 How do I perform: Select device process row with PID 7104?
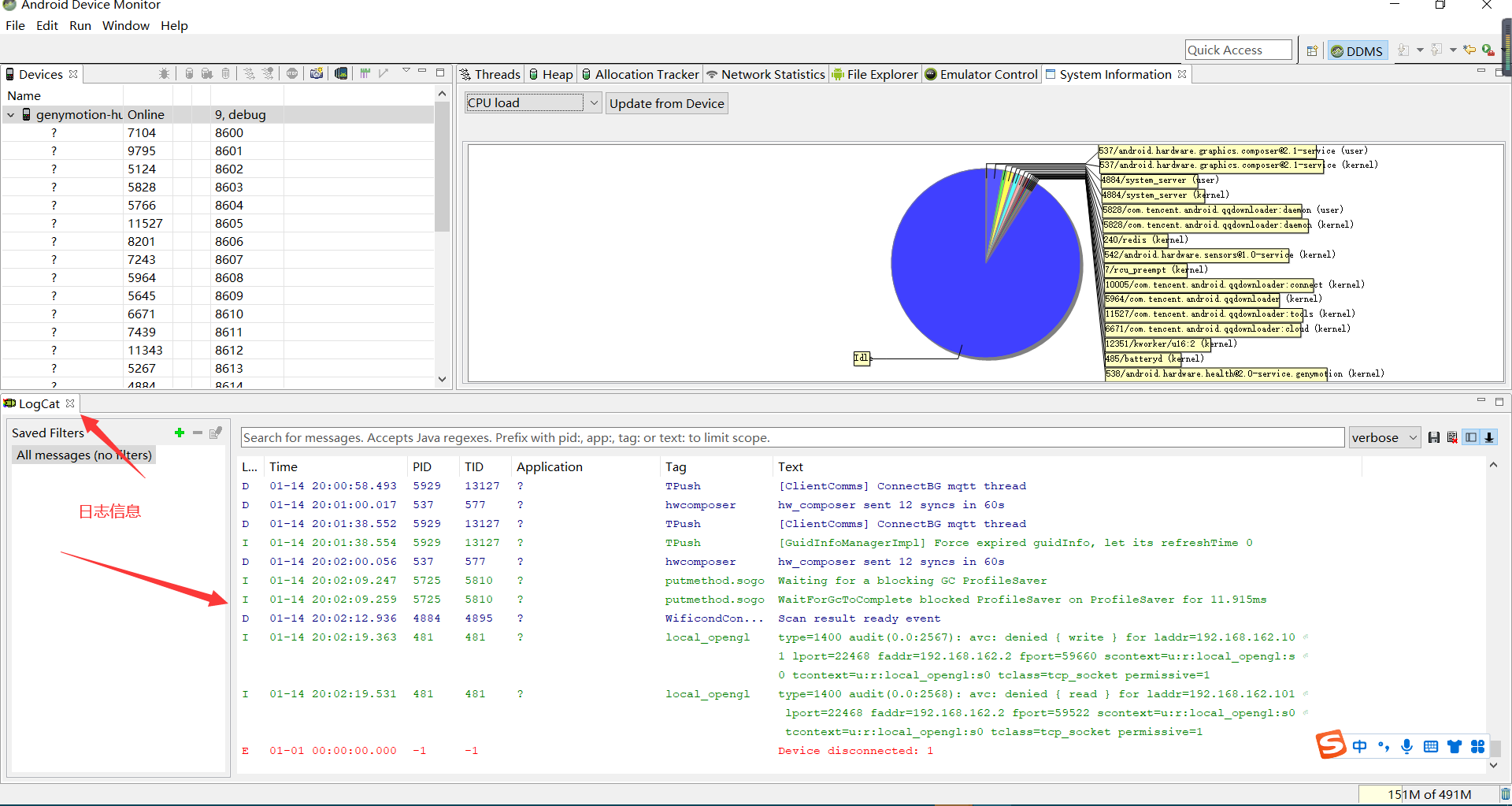(x=217, y=132)
